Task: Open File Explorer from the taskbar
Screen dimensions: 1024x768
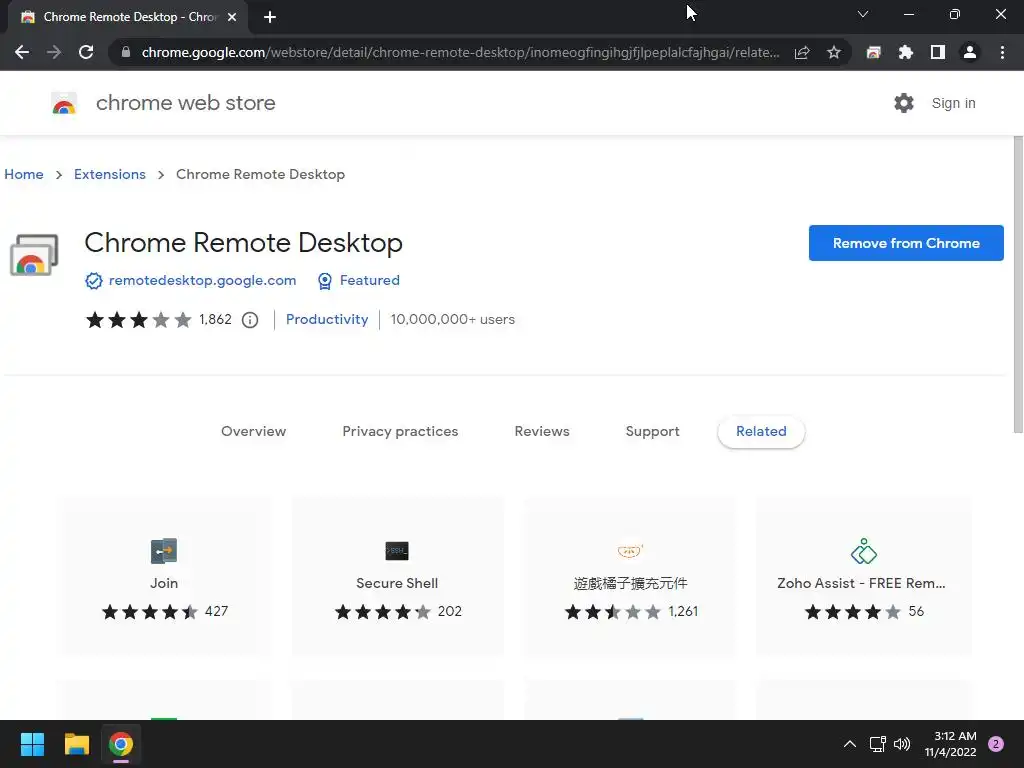Action: (76, 744)
